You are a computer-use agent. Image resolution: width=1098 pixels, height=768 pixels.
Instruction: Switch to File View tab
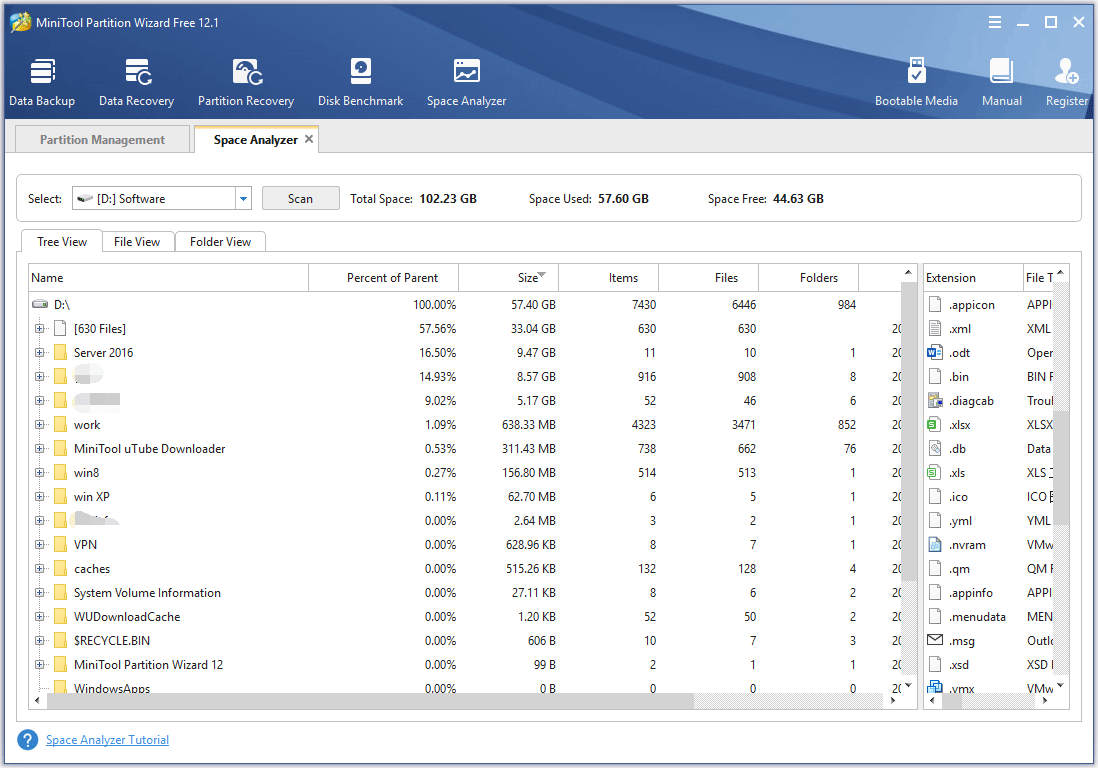137,242
